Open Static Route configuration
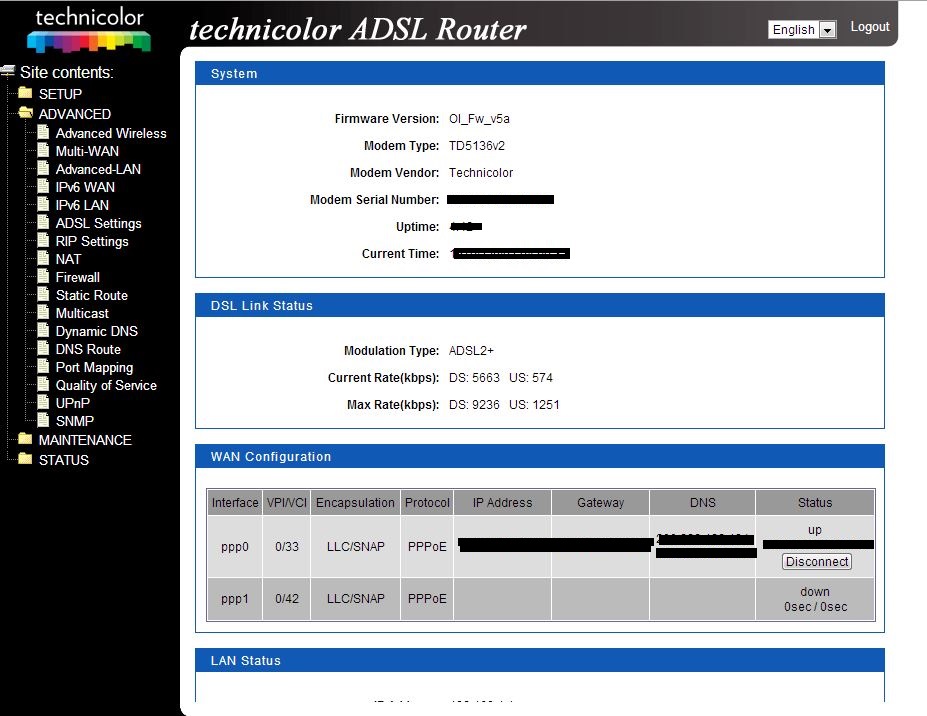Viewport: 927px width, 716px height. [92, 296]
